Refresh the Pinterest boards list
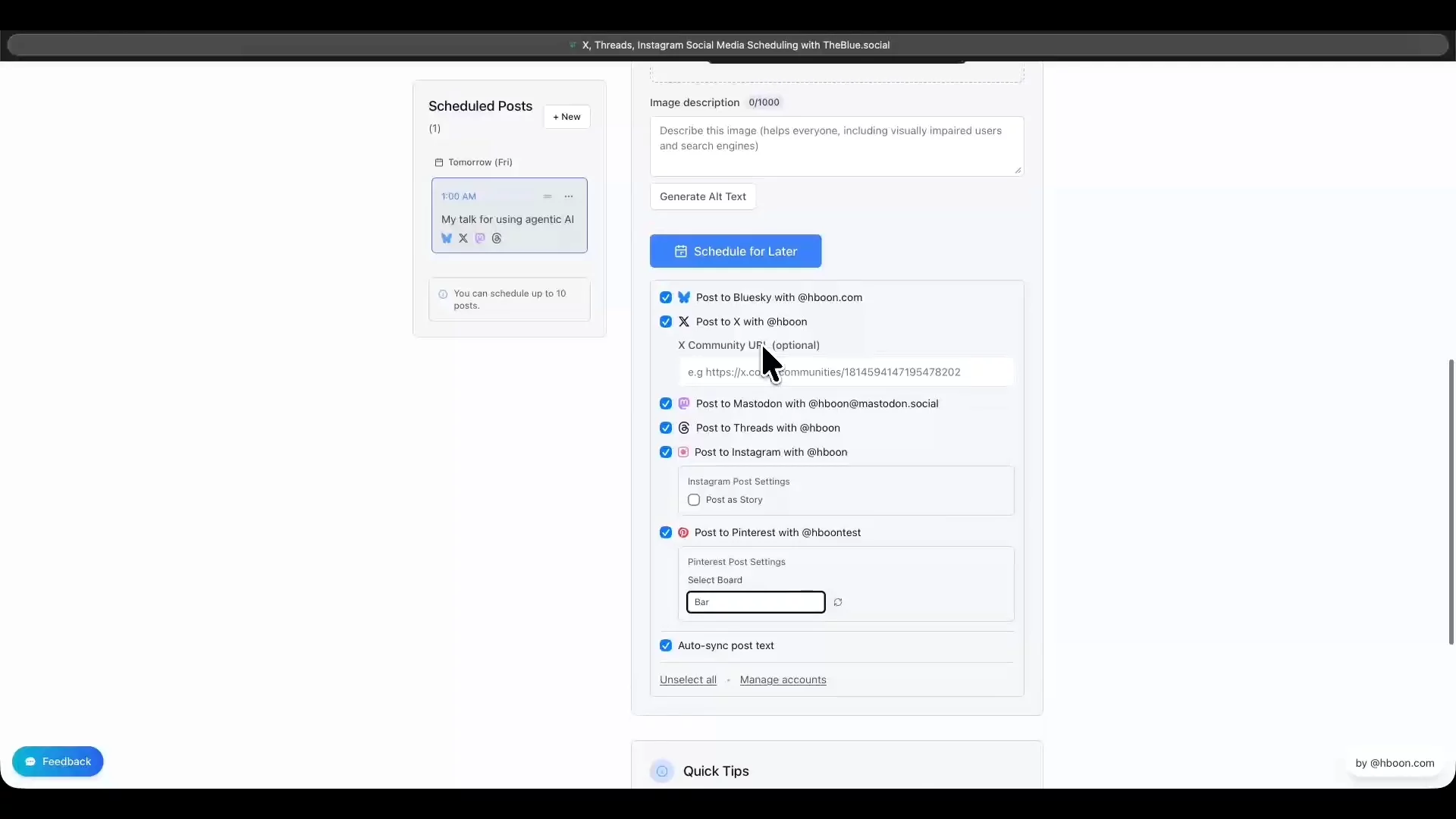This screenshot has width=1456, height=819. tap(838, 602)
